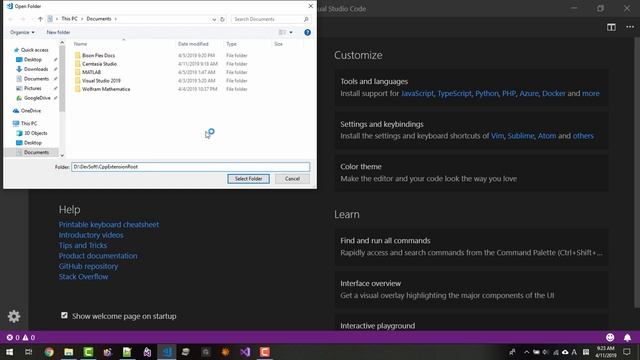Click the Select Folder button

(248, 179)
